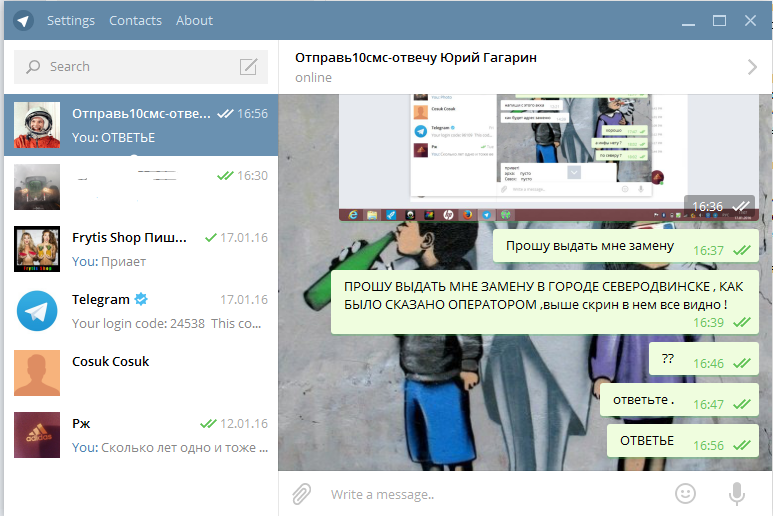Click the adidas avatar of Рж
Viewport: 773px width, 516px height.
37,435
